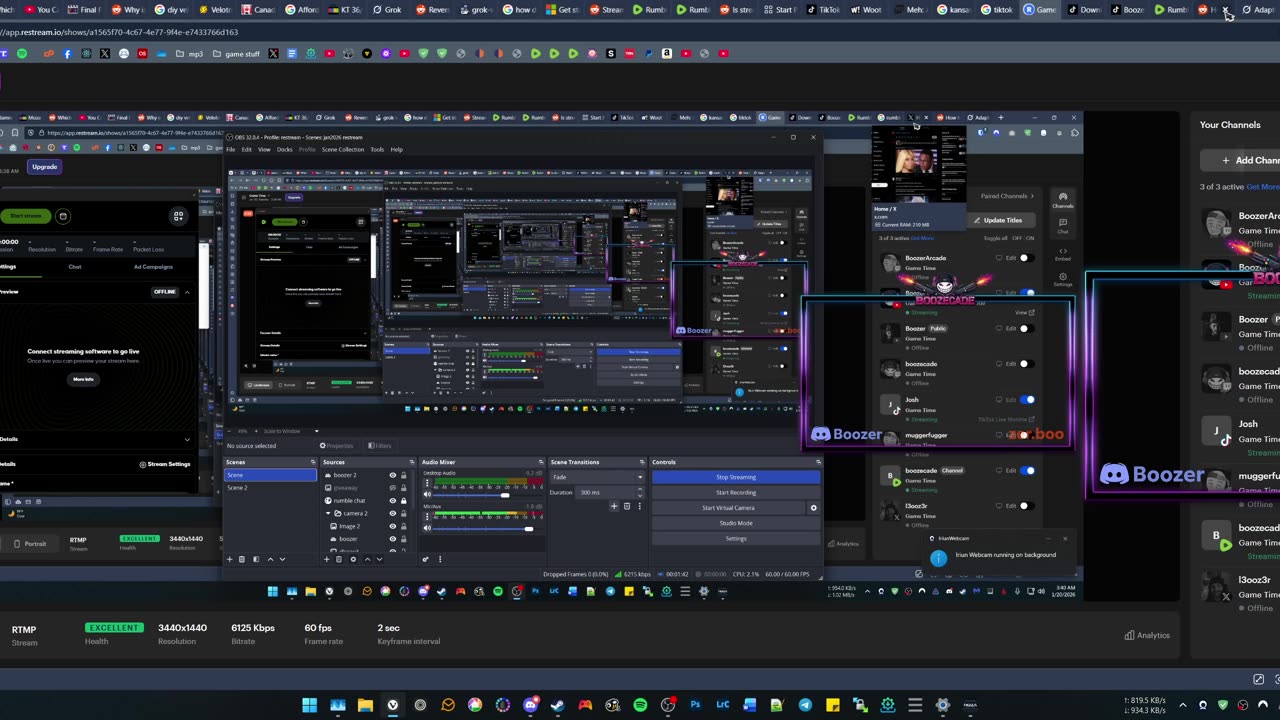Select Scene 2 in Scenes list

pyautogui.click(x=237, y=488)
